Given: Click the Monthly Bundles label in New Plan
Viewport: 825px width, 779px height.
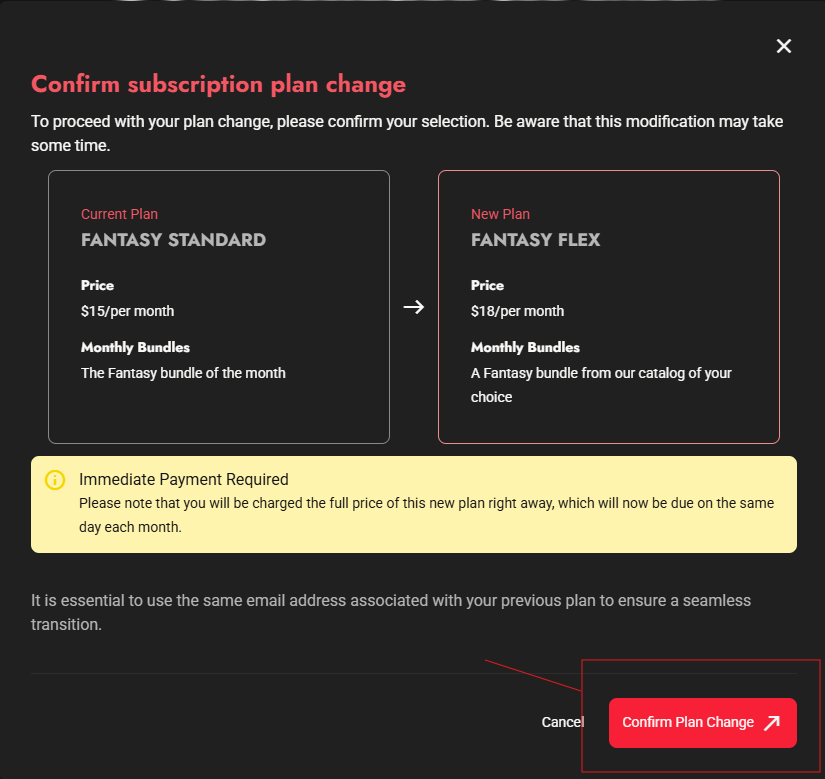Looking at the screenshot, I should pos(525,347).
